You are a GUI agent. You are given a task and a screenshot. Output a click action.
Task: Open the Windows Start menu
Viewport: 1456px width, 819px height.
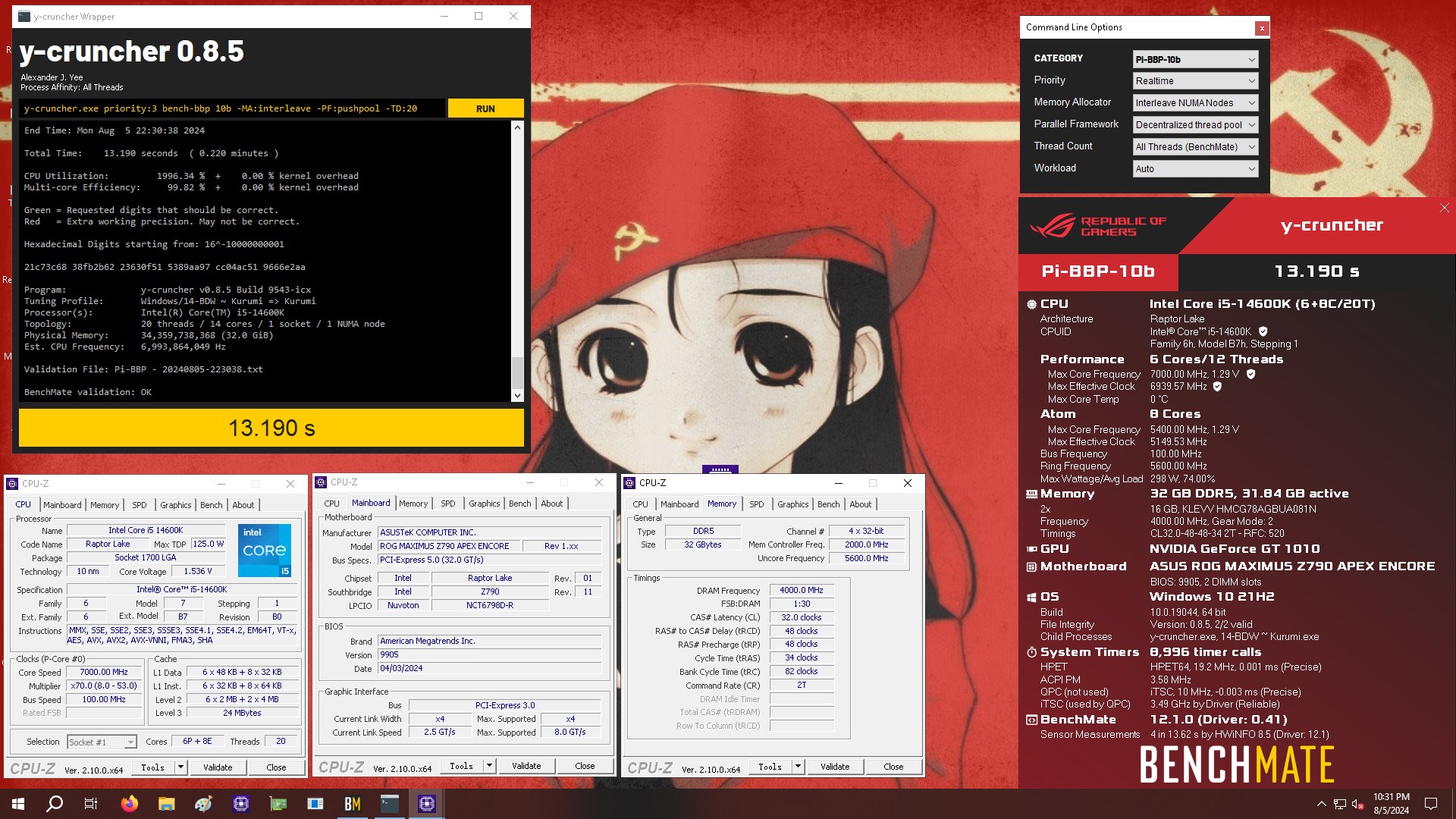pos(18,804)
